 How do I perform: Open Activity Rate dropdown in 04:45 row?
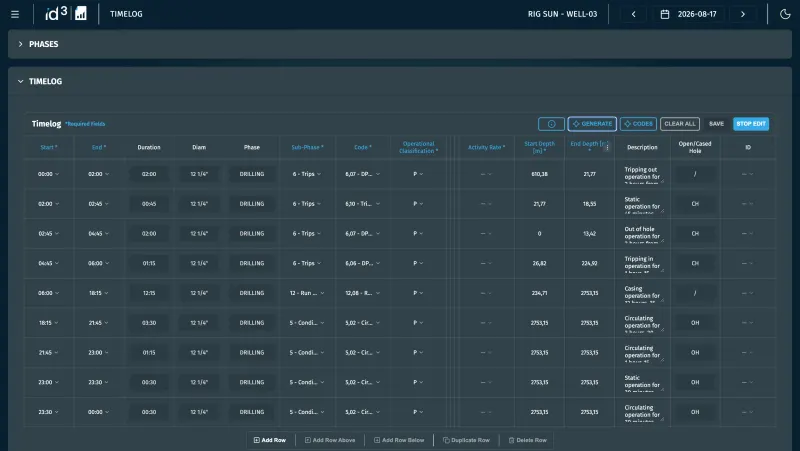(x=486, y=263)
